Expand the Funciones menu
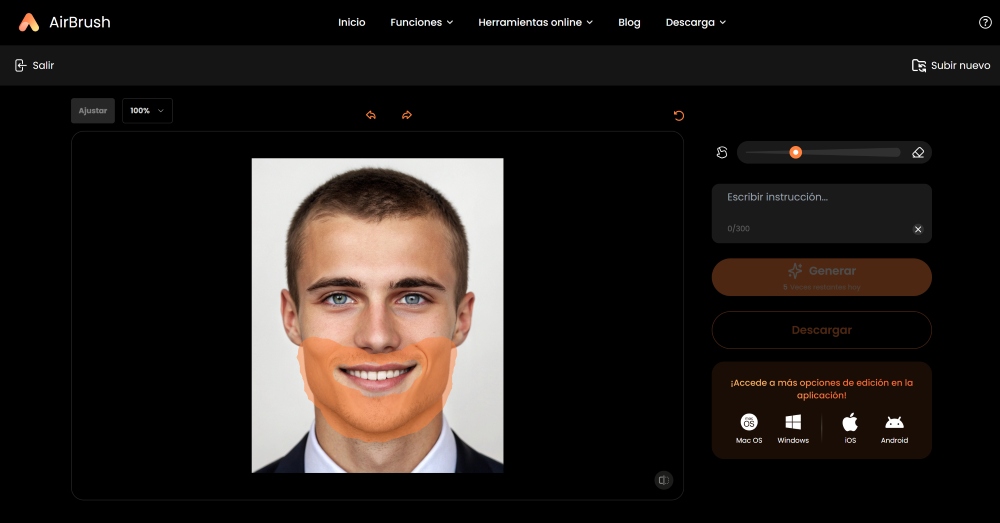This screenshot has width=1000, height=523. click(x=421, y=22)
